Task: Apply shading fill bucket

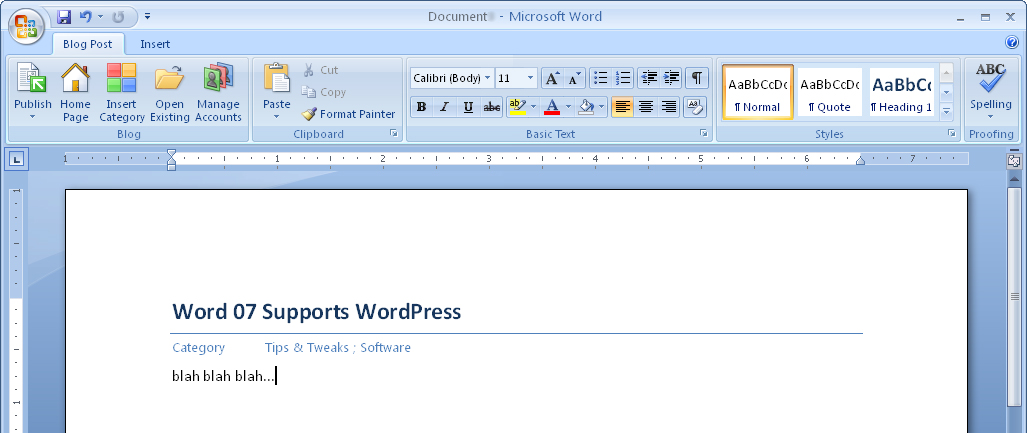Action: coord(586,107)
